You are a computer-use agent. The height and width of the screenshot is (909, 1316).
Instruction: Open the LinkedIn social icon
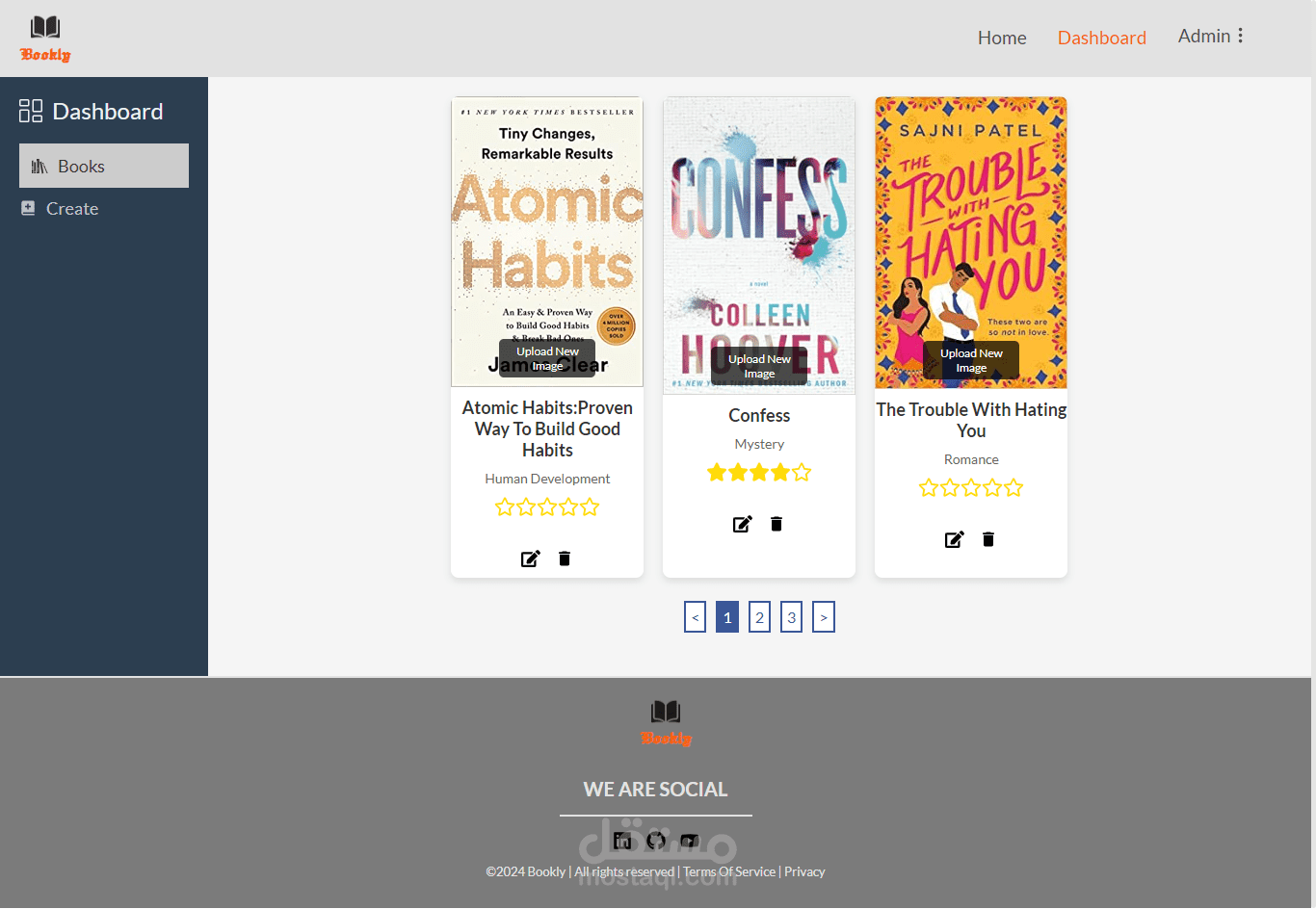(622, 841)
